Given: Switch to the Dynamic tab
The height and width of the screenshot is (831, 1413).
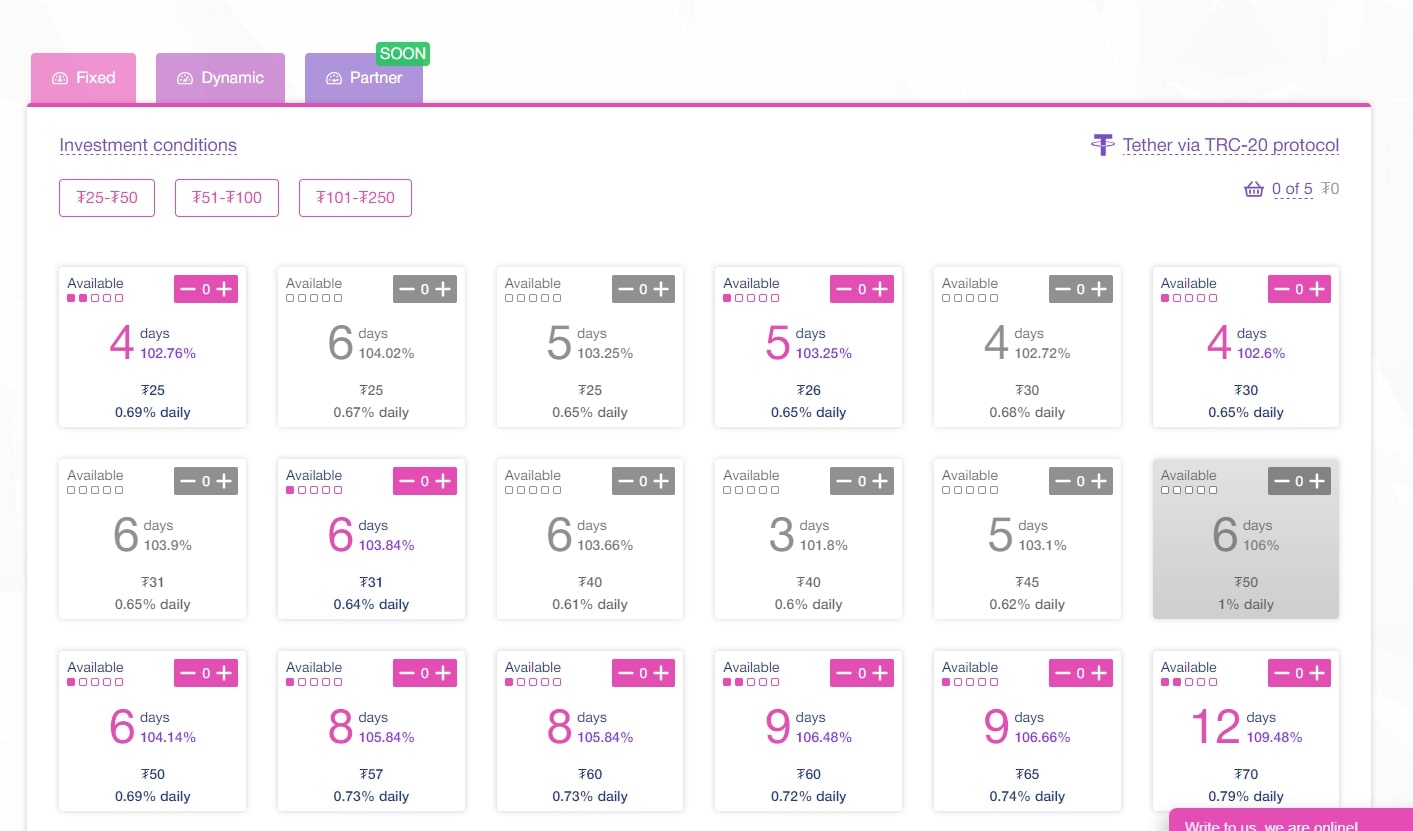Looking at the screenshot, I should 220,78.
